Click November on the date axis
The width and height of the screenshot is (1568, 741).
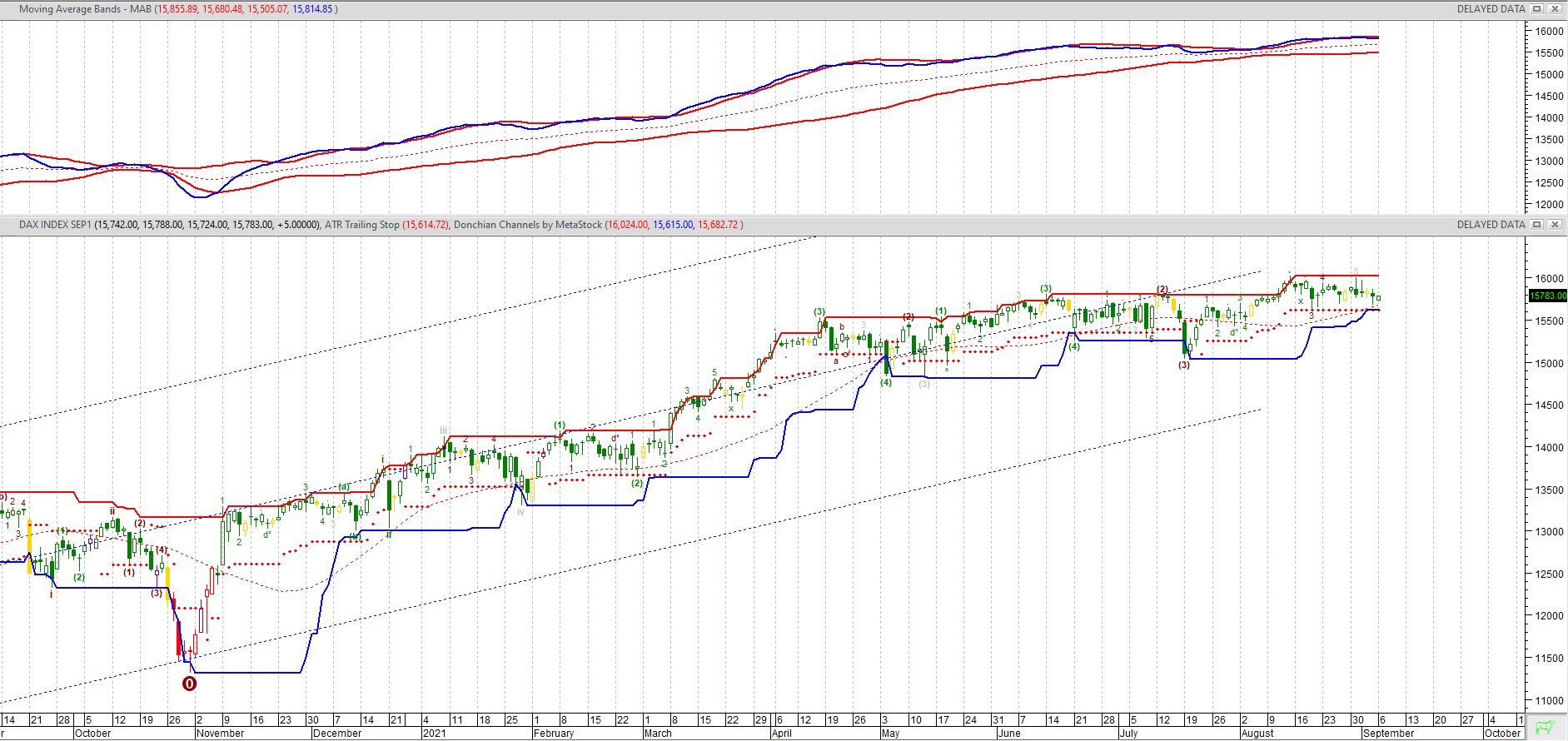tap(221, 734)
